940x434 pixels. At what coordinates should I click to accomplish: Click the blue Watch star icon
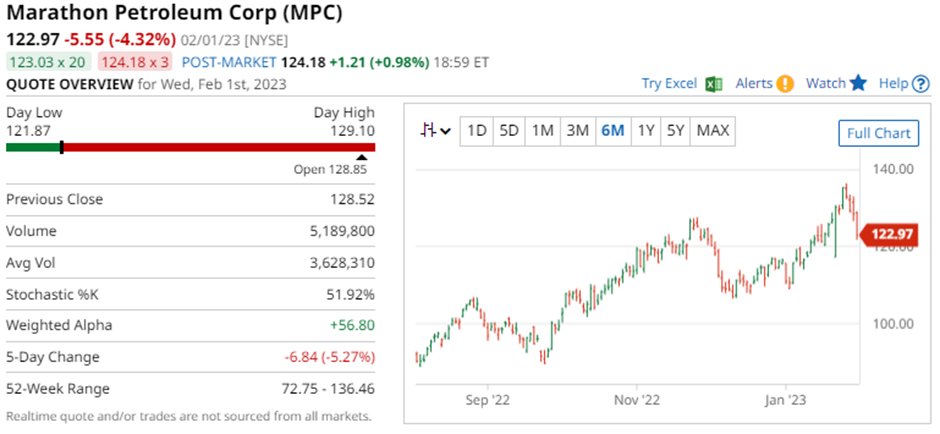[x=858, y=84]
